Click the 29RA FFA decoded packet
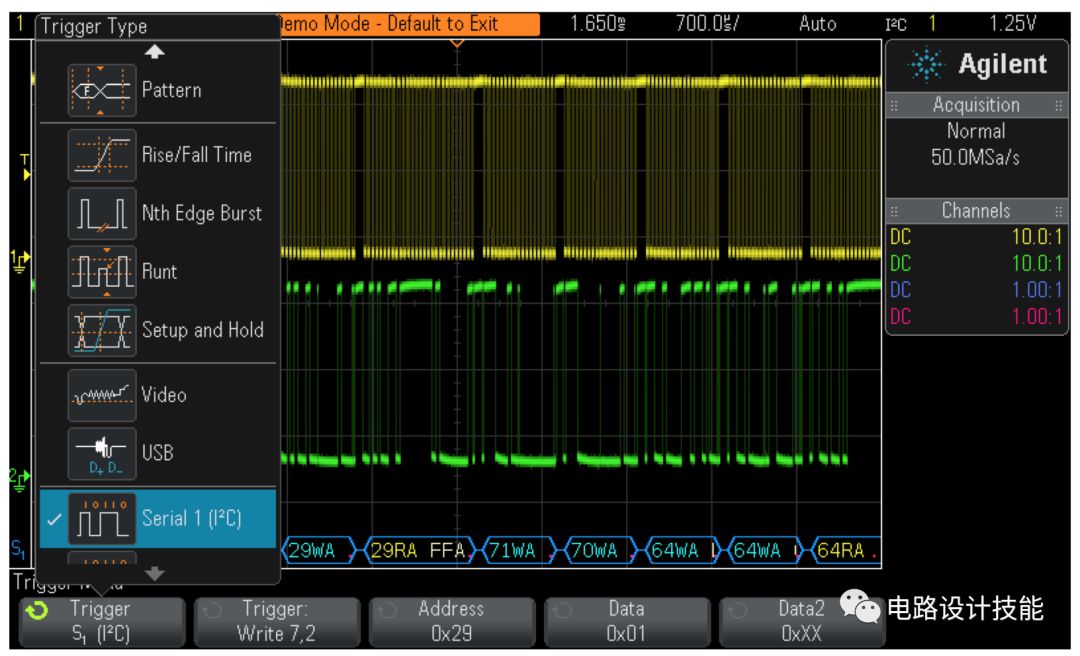Screen dimensions: 1080x656 420,551
